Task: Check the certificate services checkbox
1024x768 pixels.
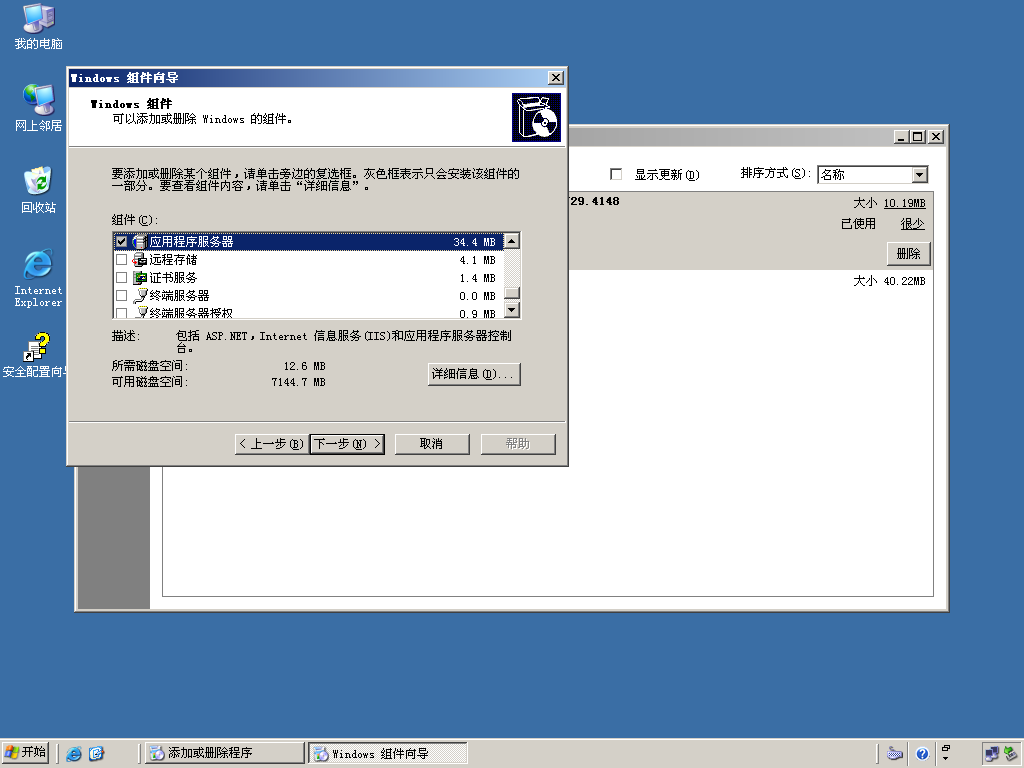Action: click(121, 278)
